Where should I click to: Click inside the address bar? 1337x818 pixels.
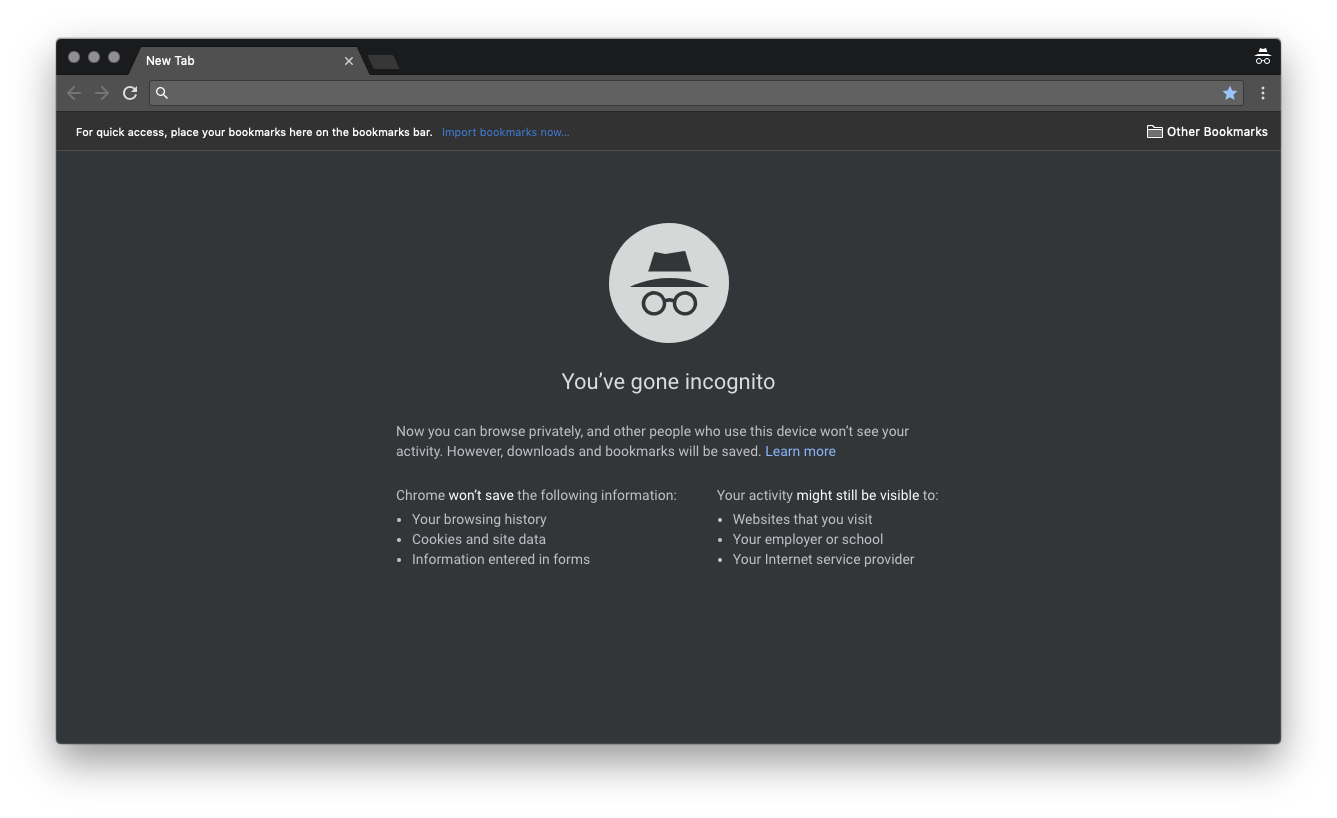point(600,92)
